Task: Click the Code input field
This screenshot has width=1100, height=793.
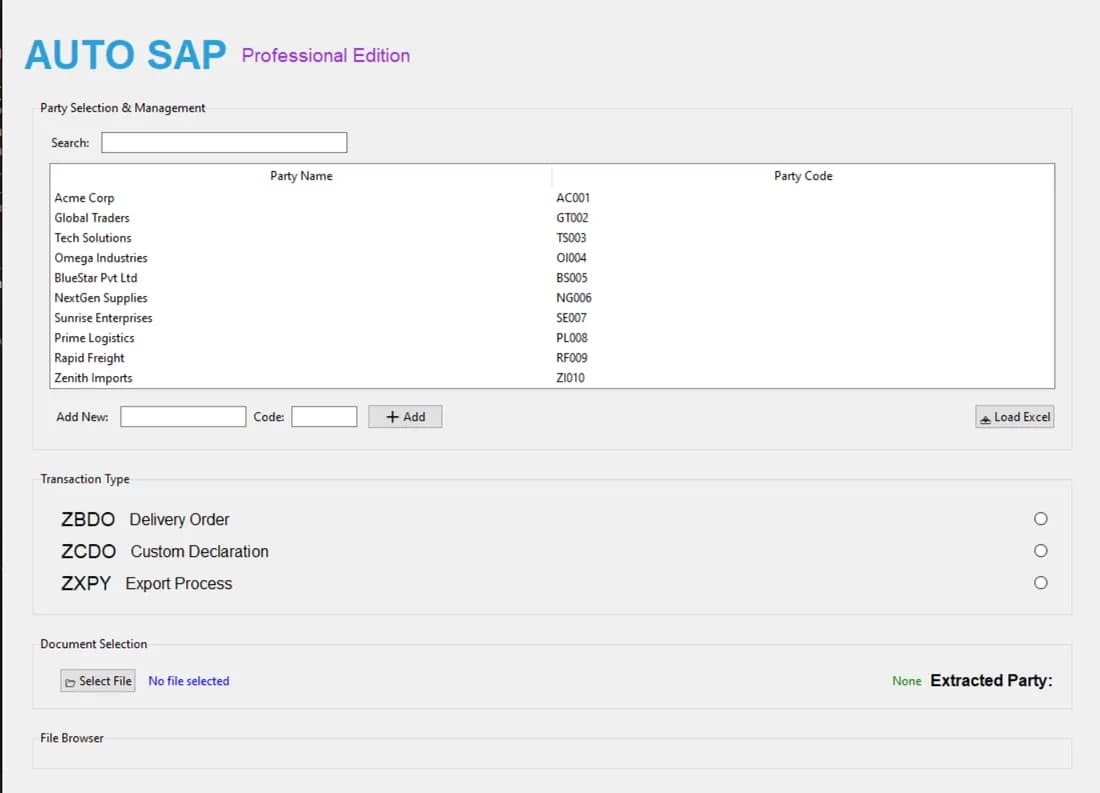Action: tap(324, 416)
